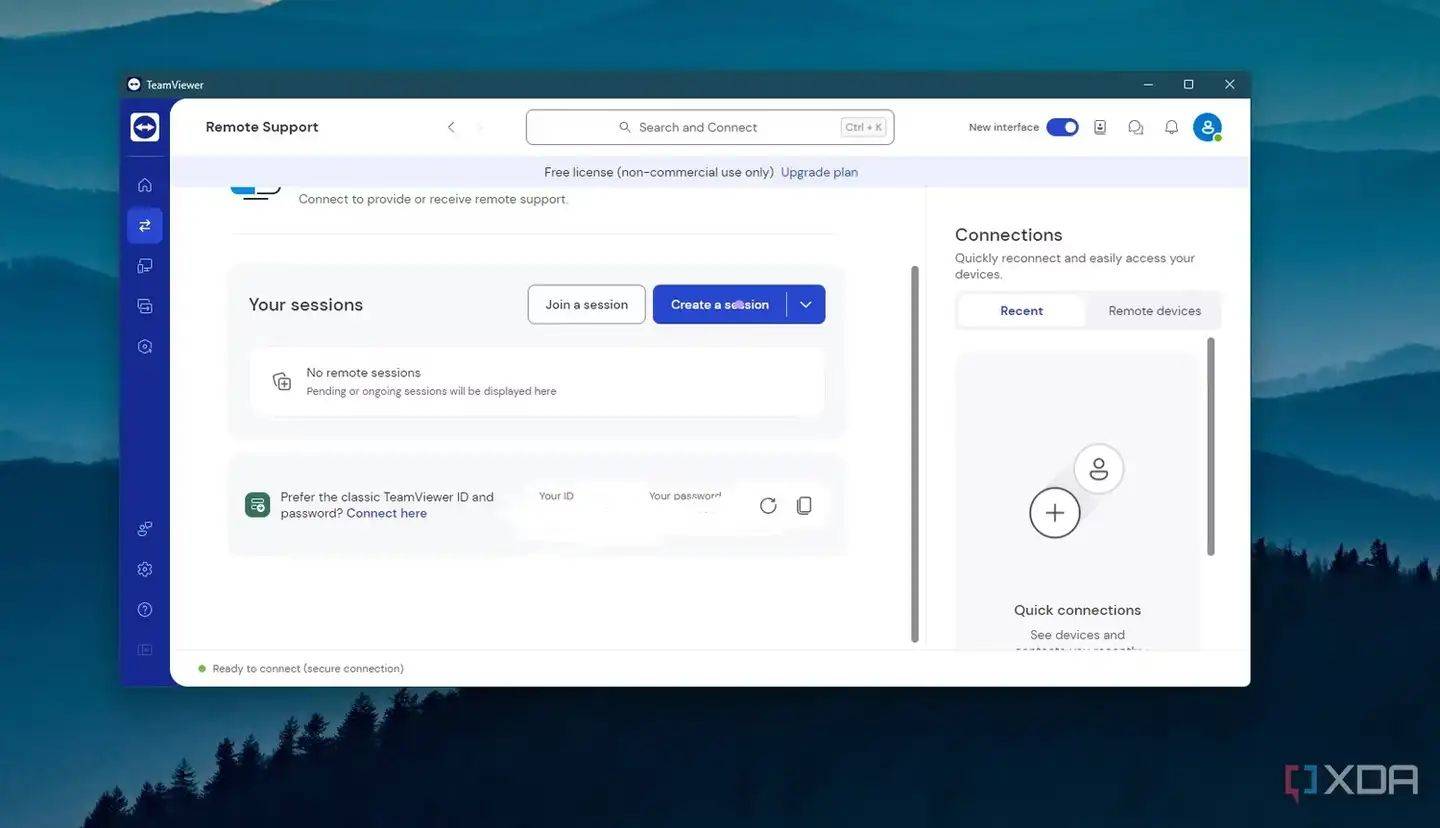Open the notifications bell
This screenshot has height=828, width=1440.
click(x=1171, y=127)
